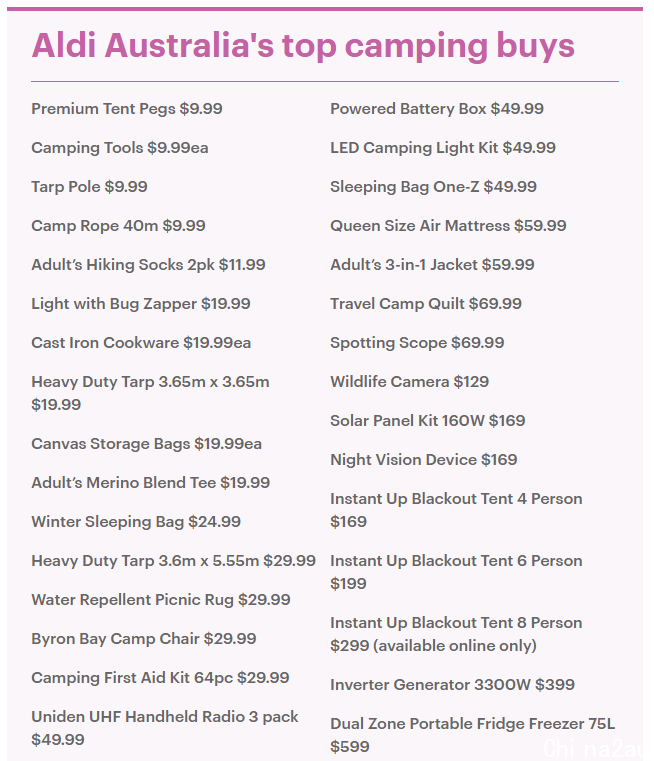Click Spotting Scope $69.99 entry
654x761 pixels.
pyautogui.click(x=417, y=343)
